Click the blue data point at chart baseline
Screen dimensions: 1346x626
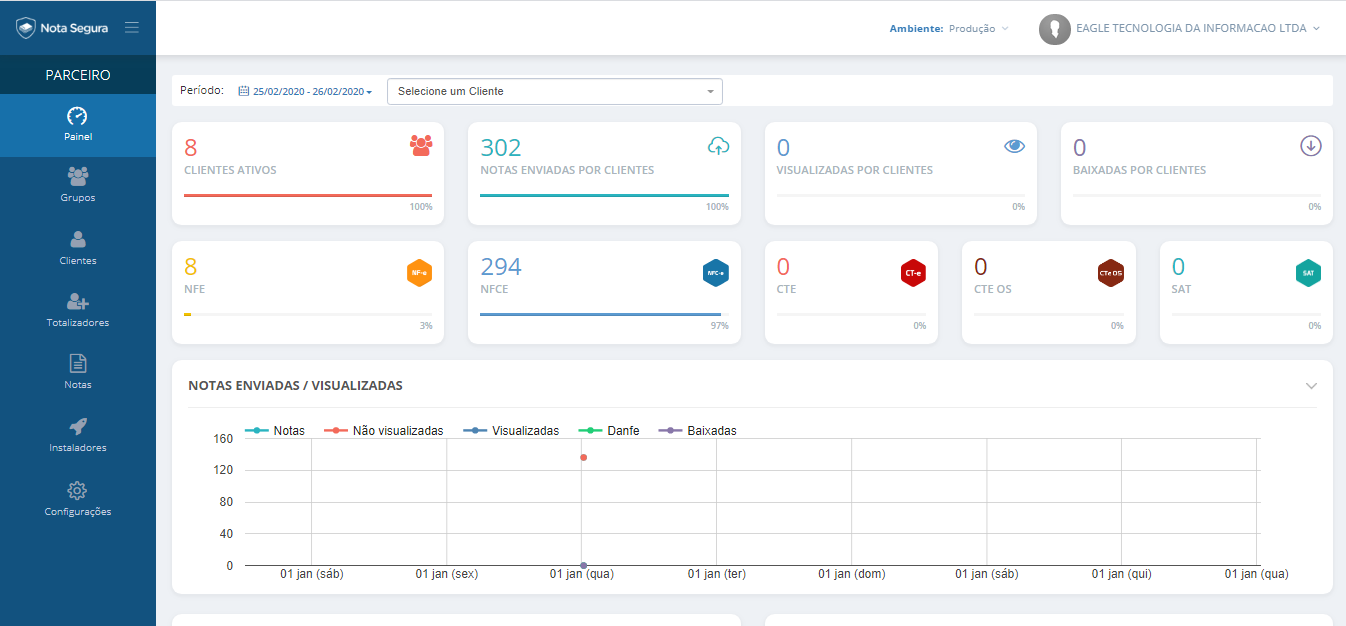583,566
